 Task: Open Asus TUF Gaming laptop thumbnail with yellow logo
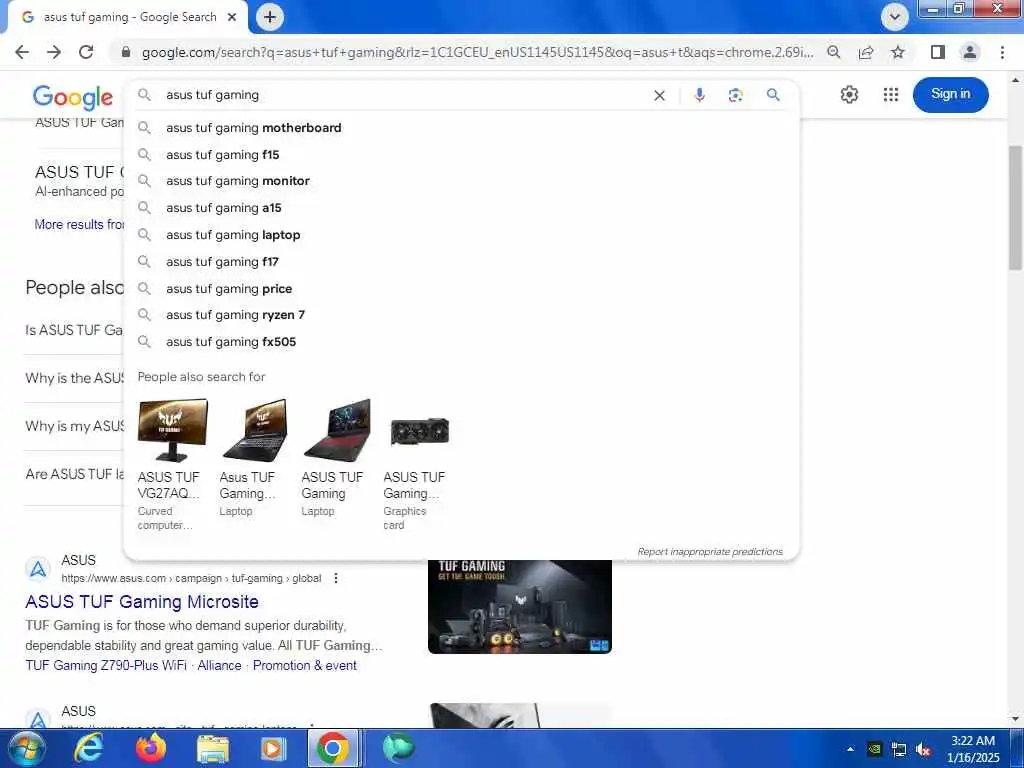(255, 430)
